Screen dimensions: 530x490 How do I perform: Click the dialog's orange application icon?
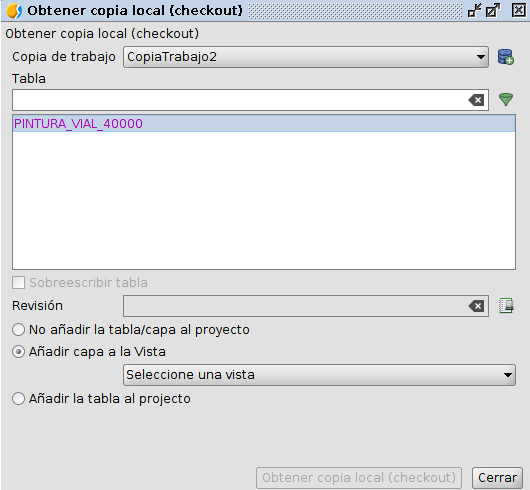pos(14,11)
